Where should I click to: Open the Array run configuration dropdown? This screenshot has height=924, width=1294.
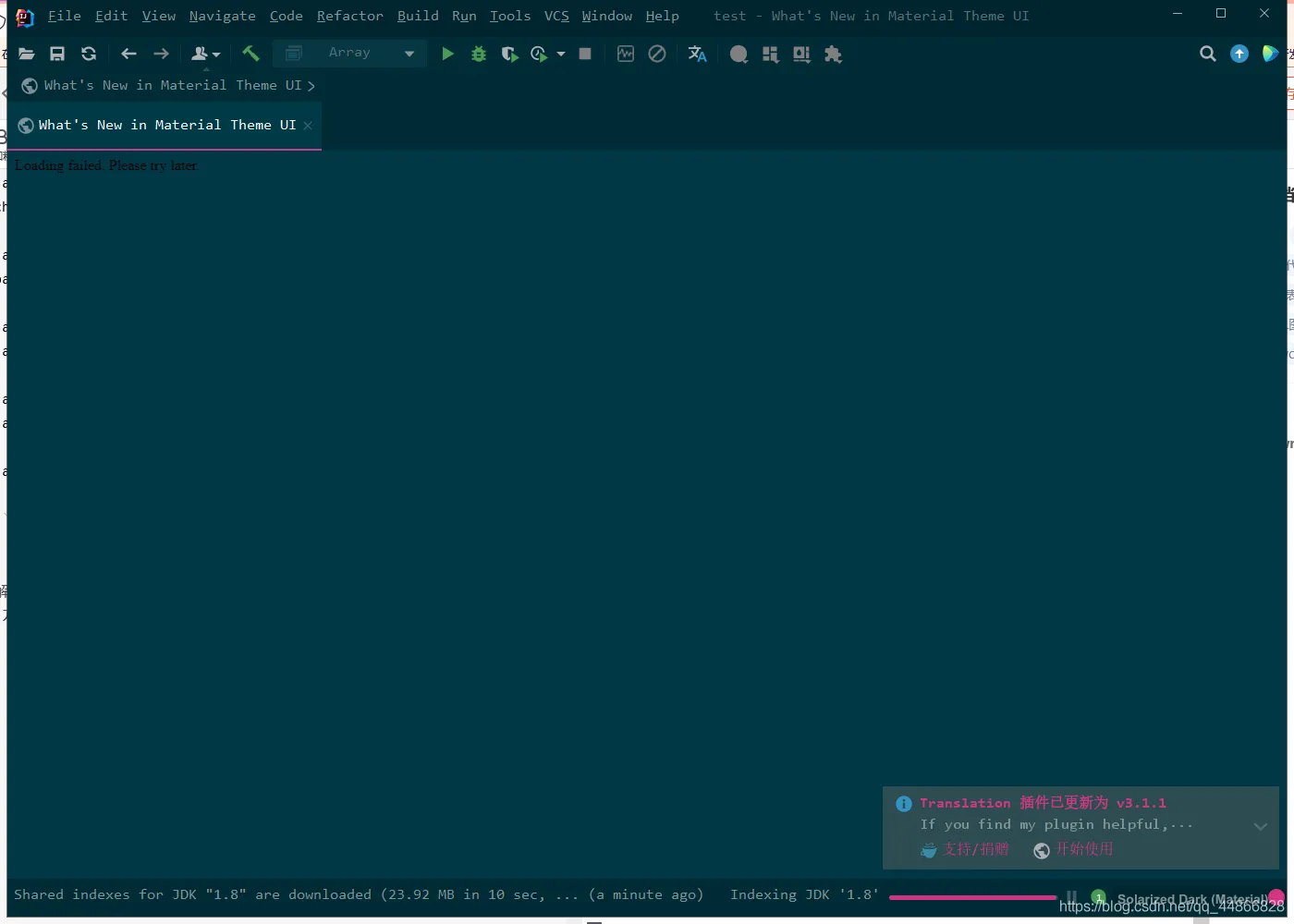point(349,54)
